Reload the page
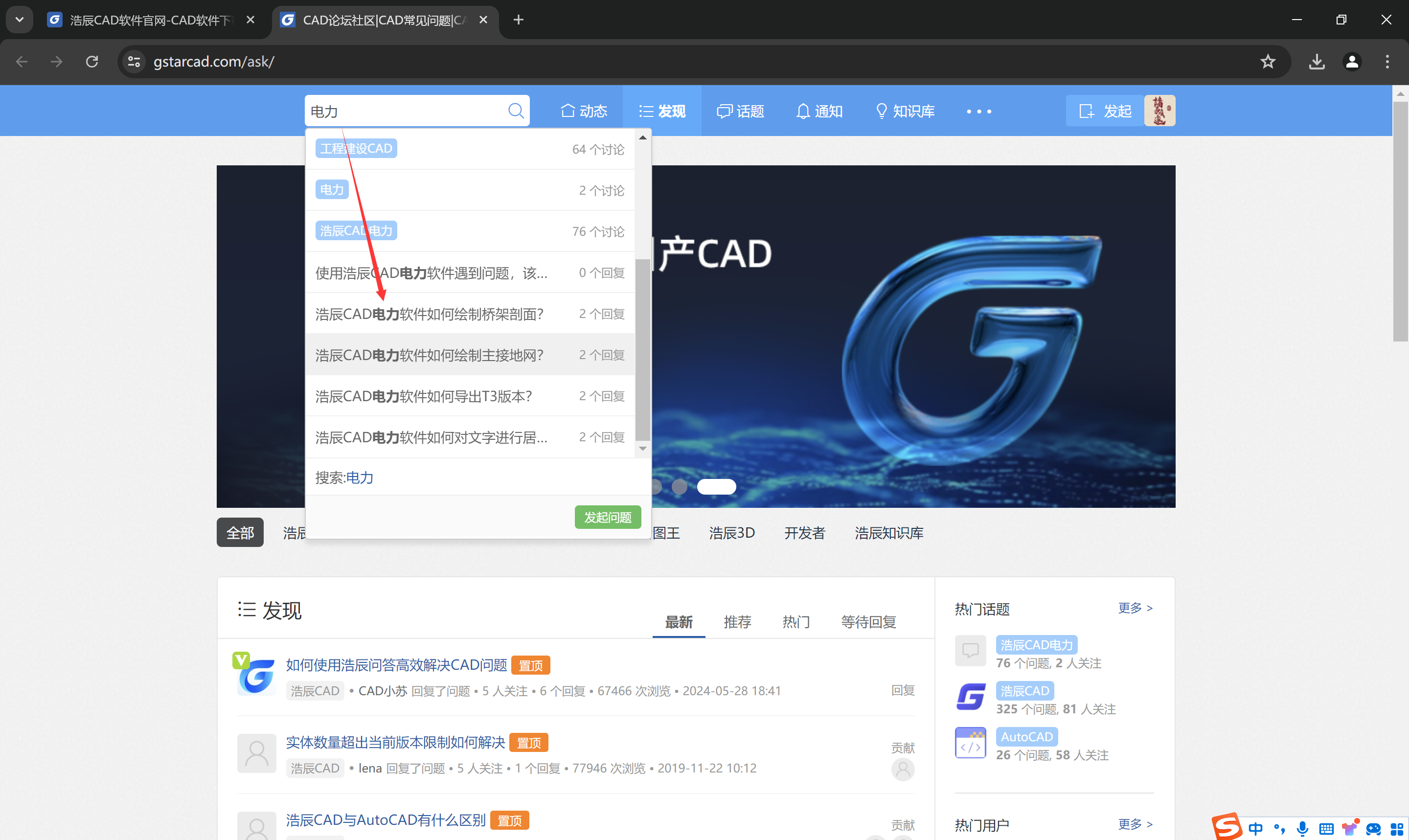The width and height of the screenshot is (1409, 840). (x=92, y=61)
